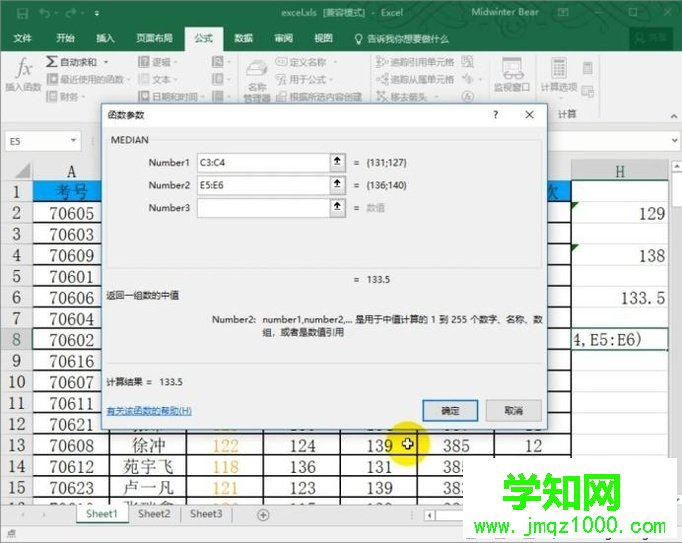Expand the formula bar
The image size is (682, 543).
[675, 141]
